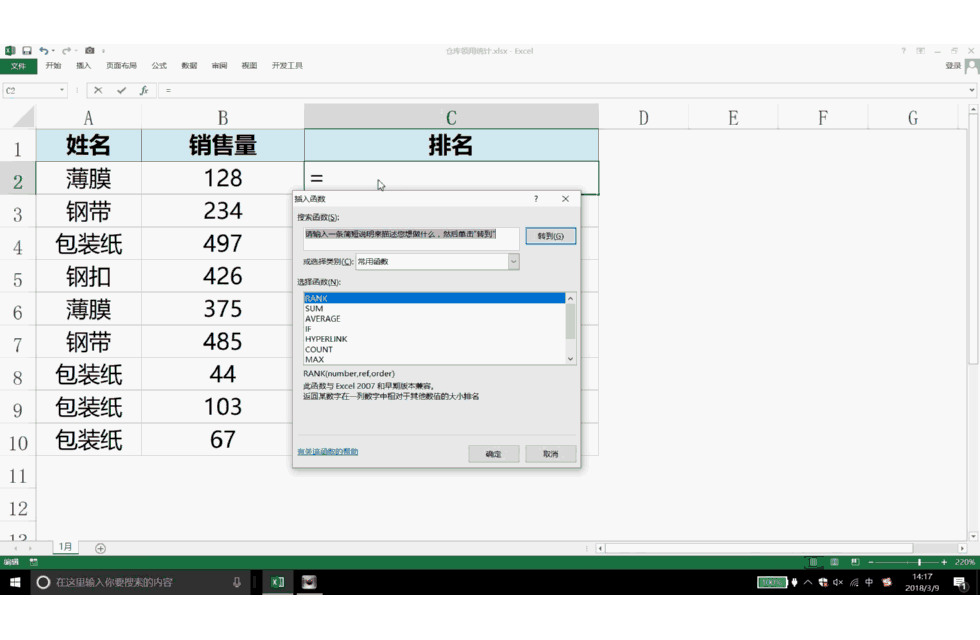Click the macro recording icon in status bar
Screen dimensions: 980x640
coord(33,562)
